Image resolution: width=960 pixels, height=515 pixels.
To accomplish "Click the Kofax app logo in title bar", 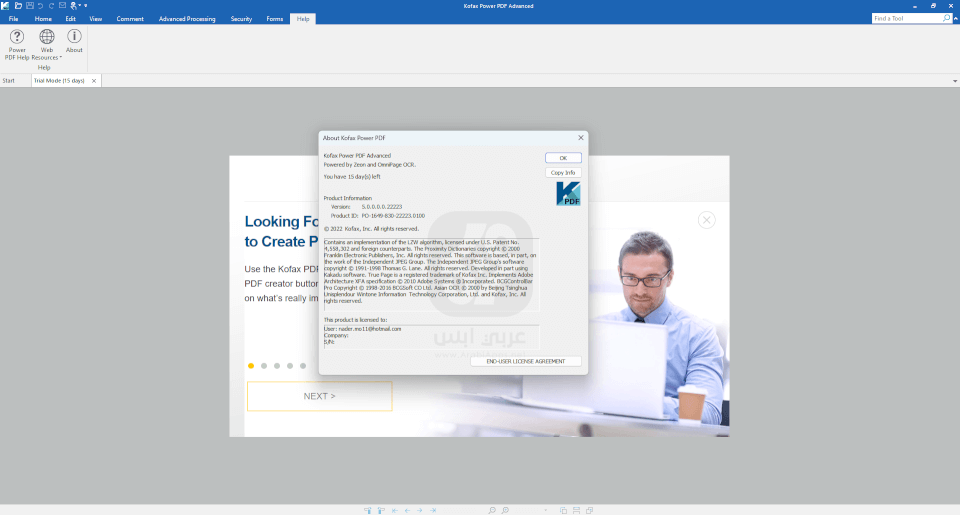I will point(5,6).
